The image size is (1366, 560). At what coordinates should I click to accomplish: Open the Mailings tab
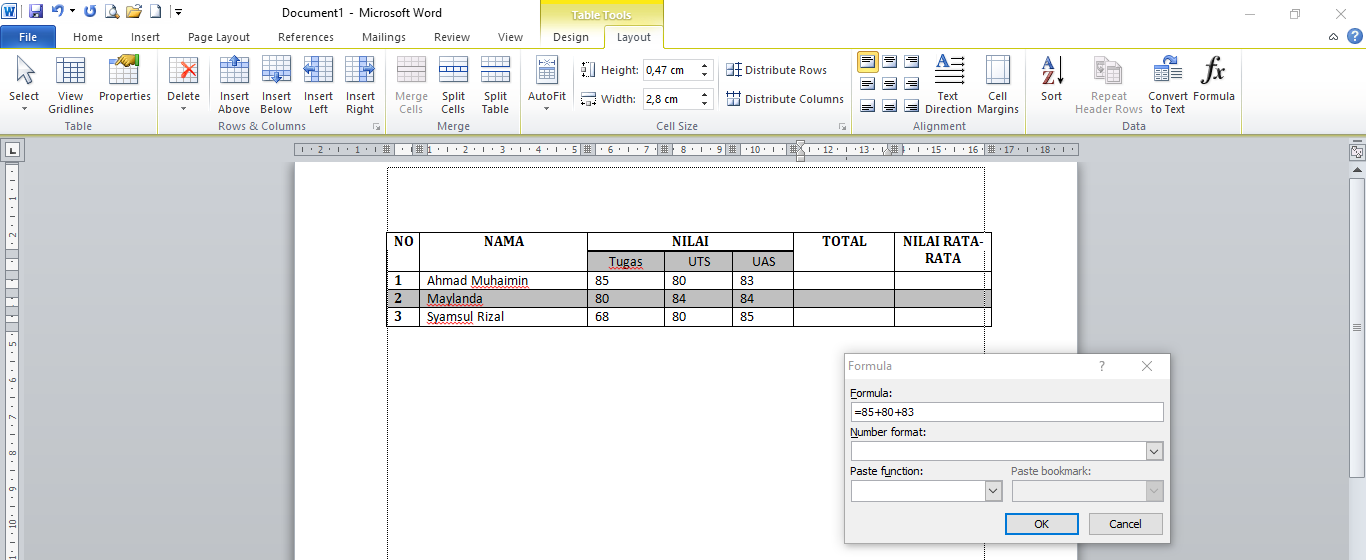pos(384,37)
